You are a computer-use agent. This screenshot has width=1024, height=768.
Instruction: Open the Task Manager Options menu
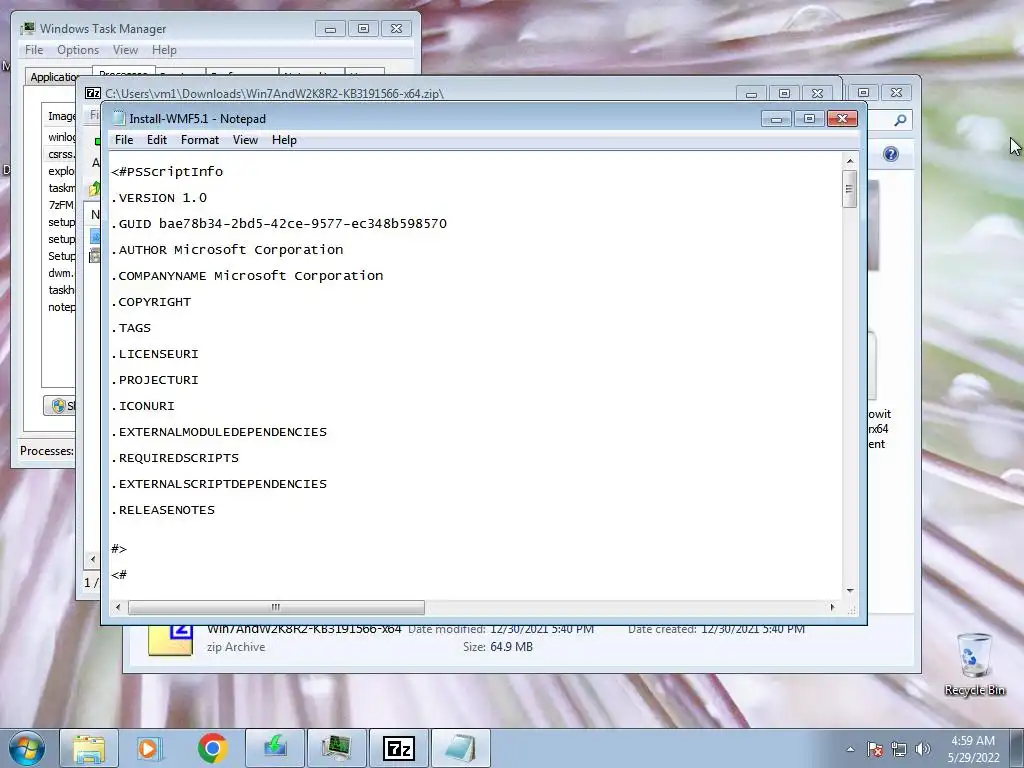pyautogui.click(x=78, y=50)
